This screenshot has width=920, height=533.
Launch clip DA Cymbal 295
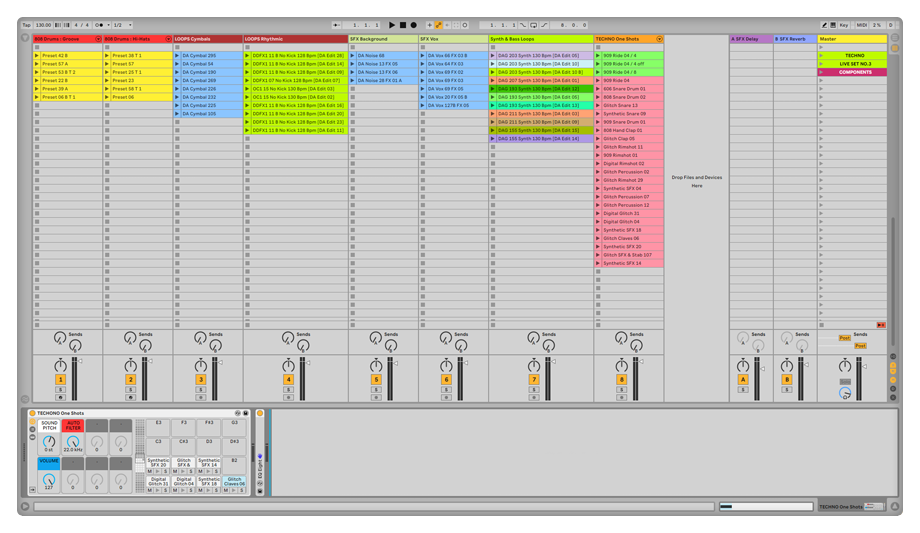177,56
